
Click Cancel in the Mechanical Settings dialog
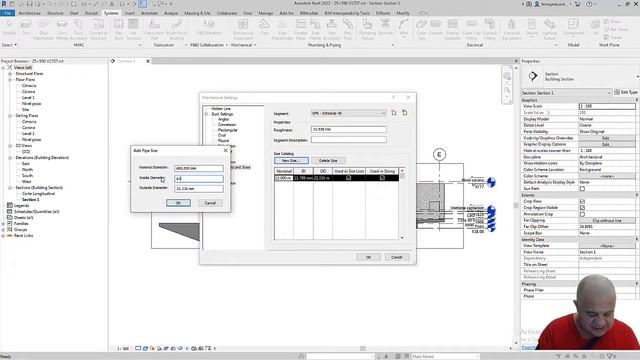pyautogui.click(x=397, y=257)
